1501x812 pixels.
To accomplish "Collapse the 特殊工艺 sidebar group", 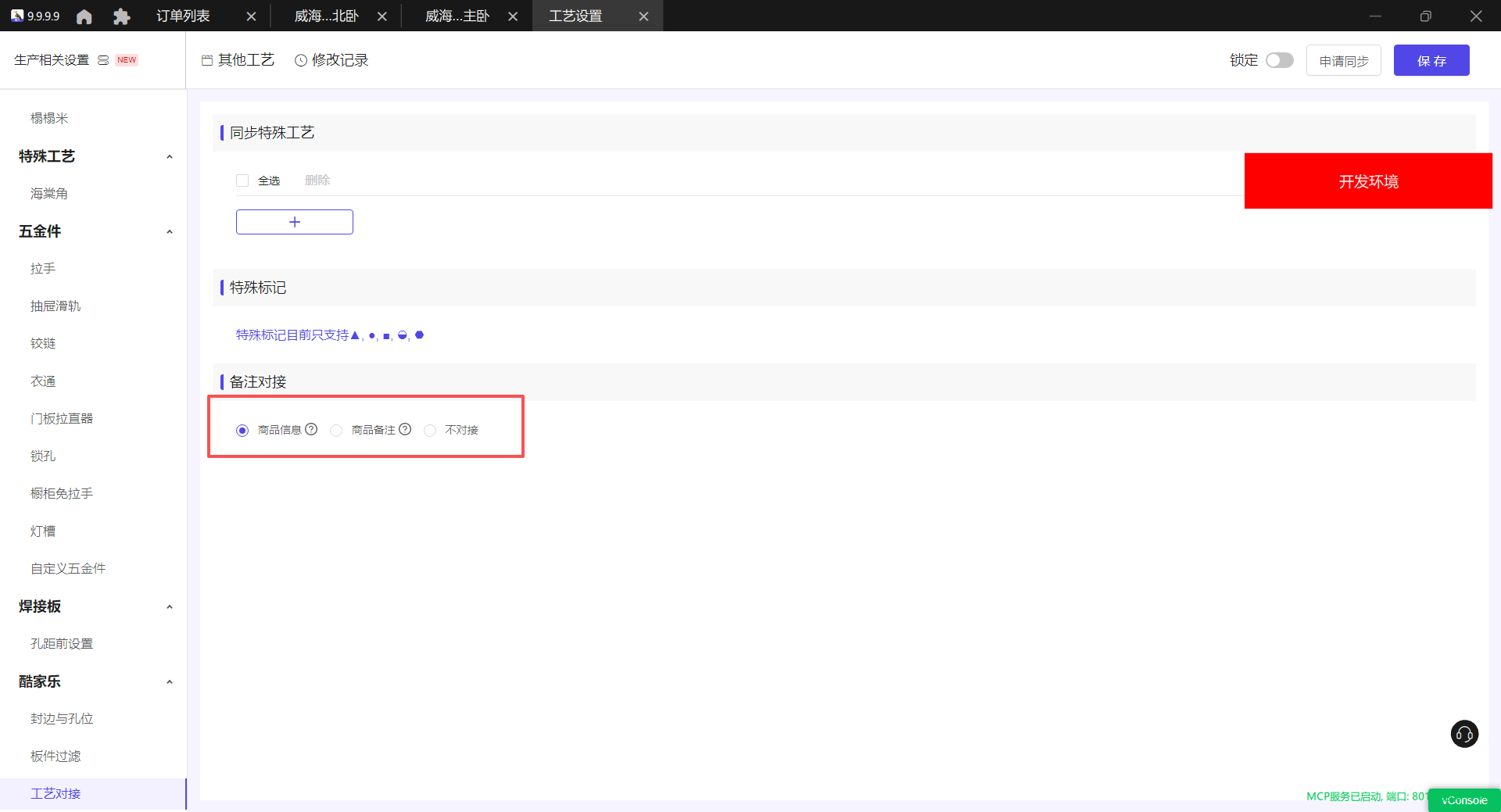I will (x=170, y=156).
